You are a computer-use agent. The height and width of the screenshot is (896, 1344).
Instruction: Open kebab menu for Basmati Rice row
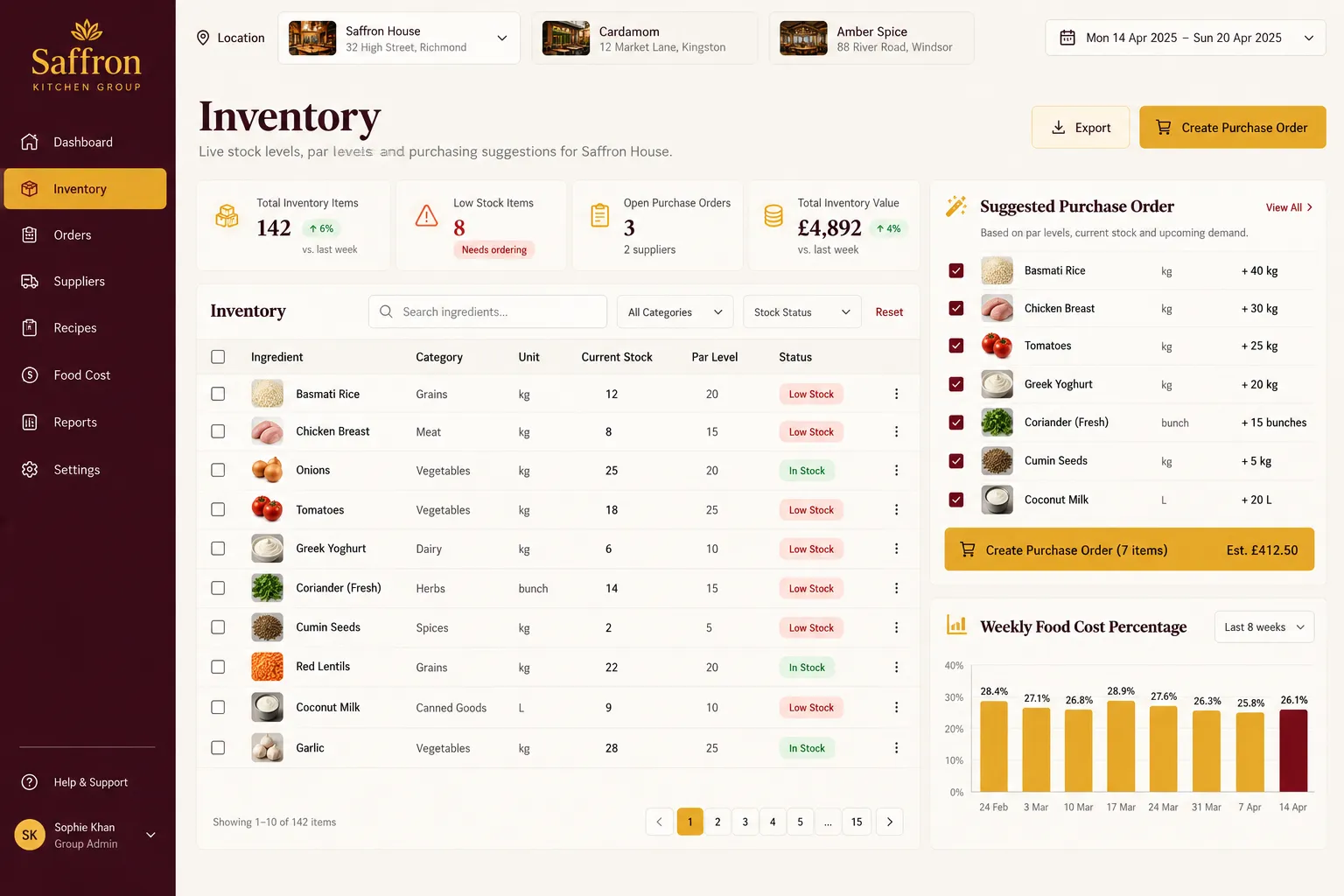(x=896, y=394)
